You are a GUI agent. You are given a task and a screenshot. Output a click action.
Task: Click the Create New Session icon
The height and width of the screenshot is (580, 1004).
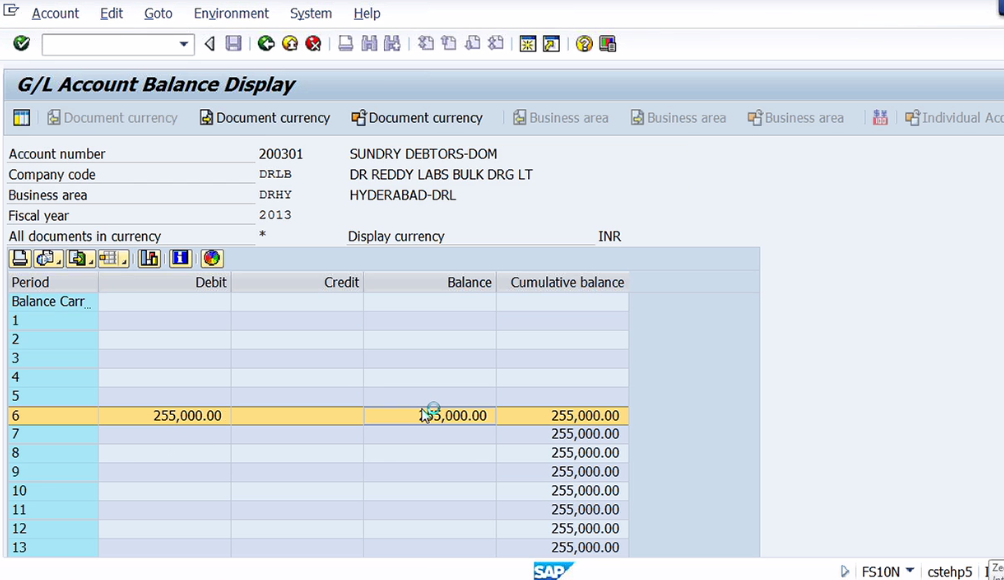(x=528, y=44)
